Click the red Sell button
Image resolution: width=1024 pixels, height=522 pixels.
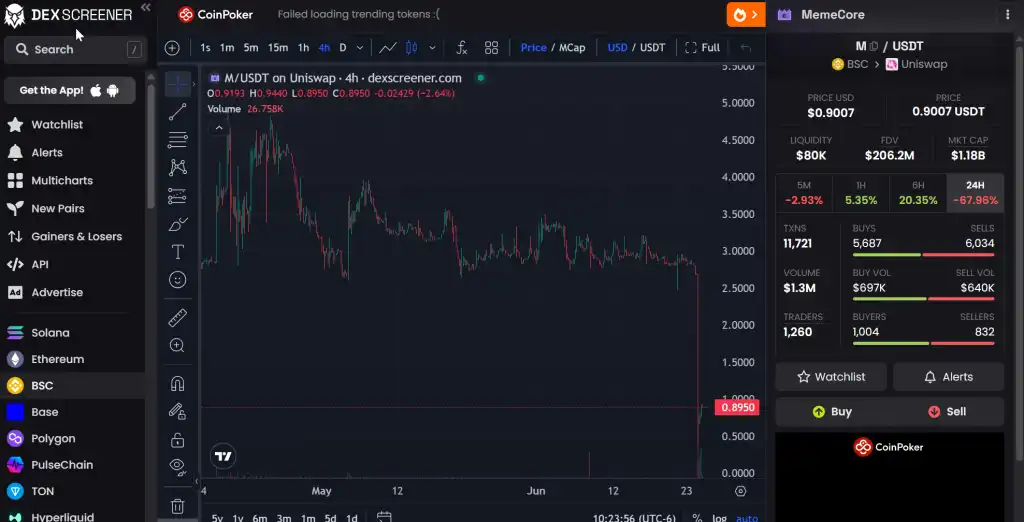click(947, 412)
